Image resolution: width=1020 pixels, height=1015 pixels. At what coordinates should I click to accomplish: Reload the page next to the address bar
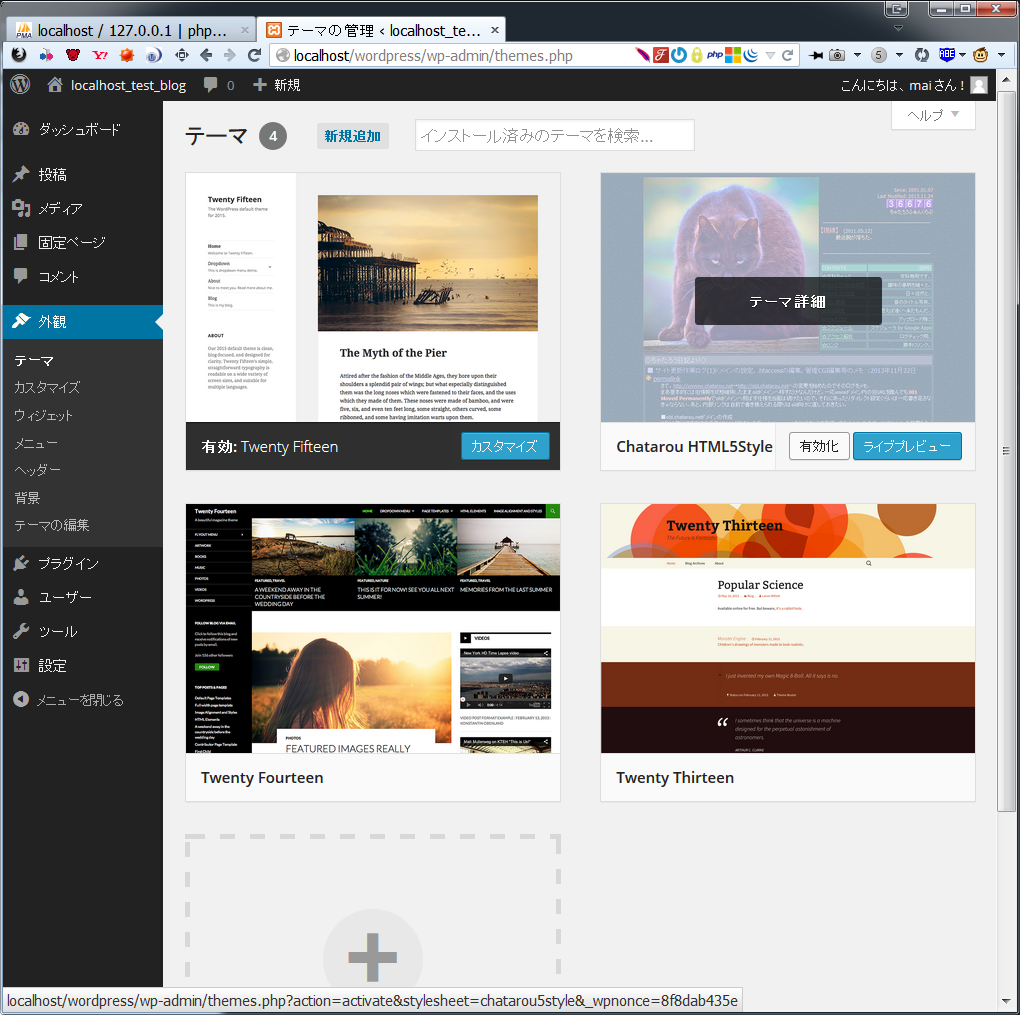[x=254, y=55]
